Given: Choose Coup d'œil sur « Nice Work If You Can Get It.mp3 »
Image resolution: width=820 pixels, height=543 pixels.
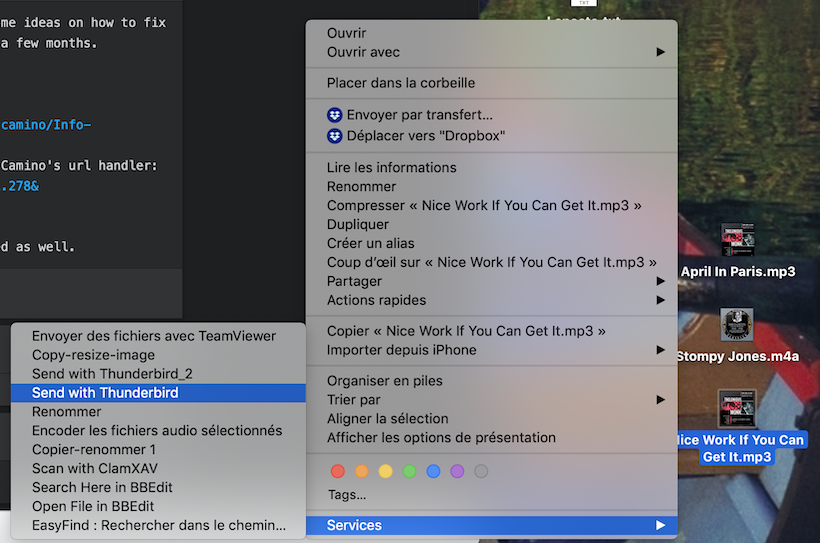Looking at the screenshot, I should 492,262.
